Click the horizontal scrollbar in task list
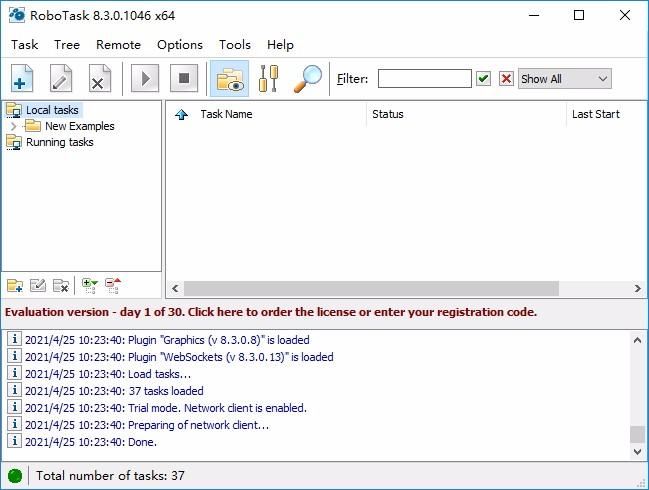This screenshot has height=490, width=649. point(371,288)
